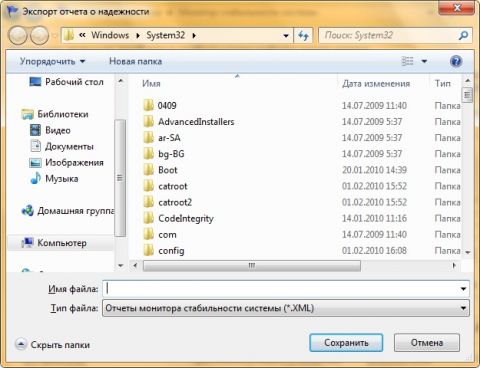Screen dimensions: 480x368
Task: Open the address bar history dropdown arrow
Action: [x=286, y=35]
